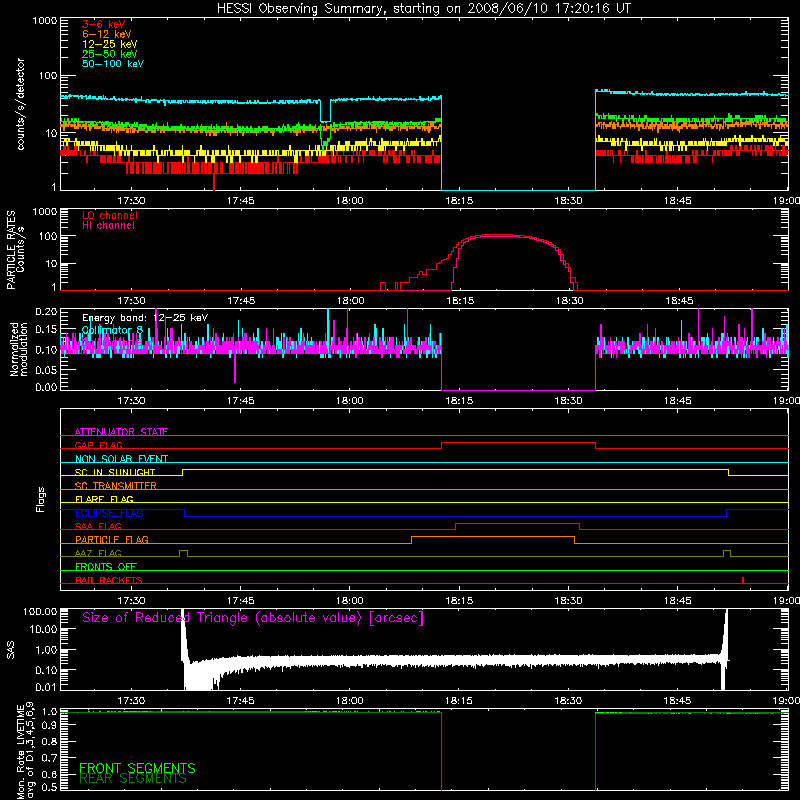Click the SAS axis title
Image resolution: width=800 pixels, height=800 pixels.
[11, 650]
